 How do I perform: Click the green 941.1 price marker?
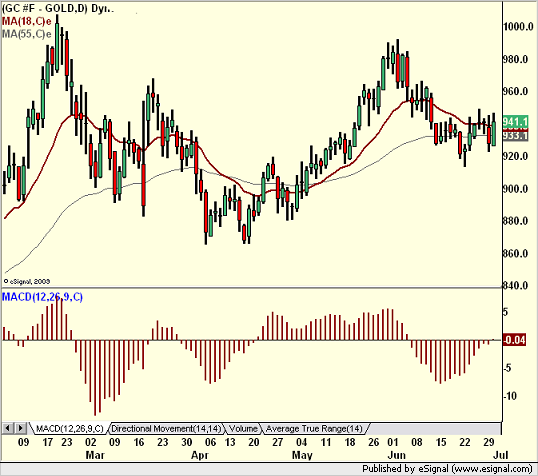pos(515,121)
